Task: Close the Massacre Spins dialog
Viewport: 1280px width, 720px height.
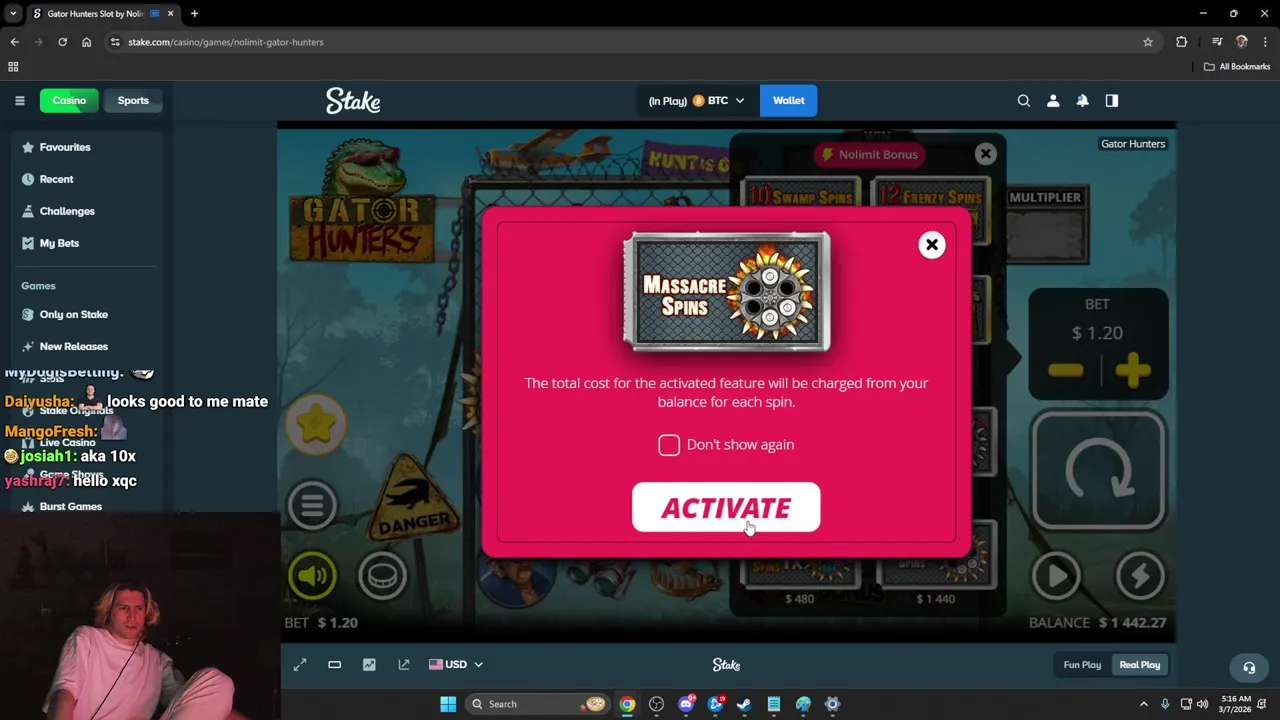Action: click(x=931, y=245)
